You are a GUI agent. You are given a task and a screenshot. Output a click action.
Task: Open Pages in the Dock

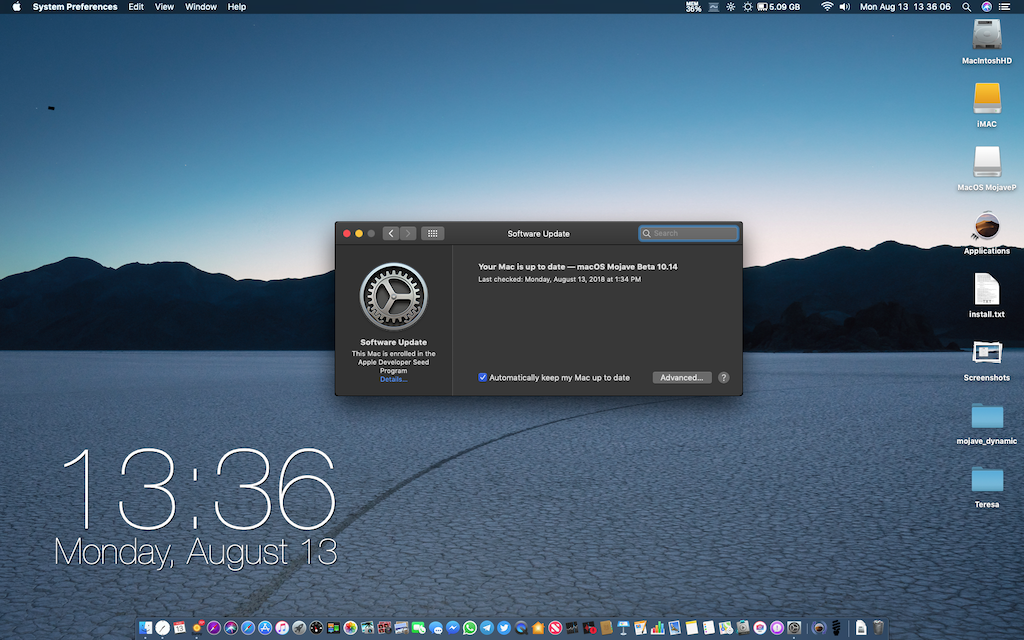coord(641,628)
